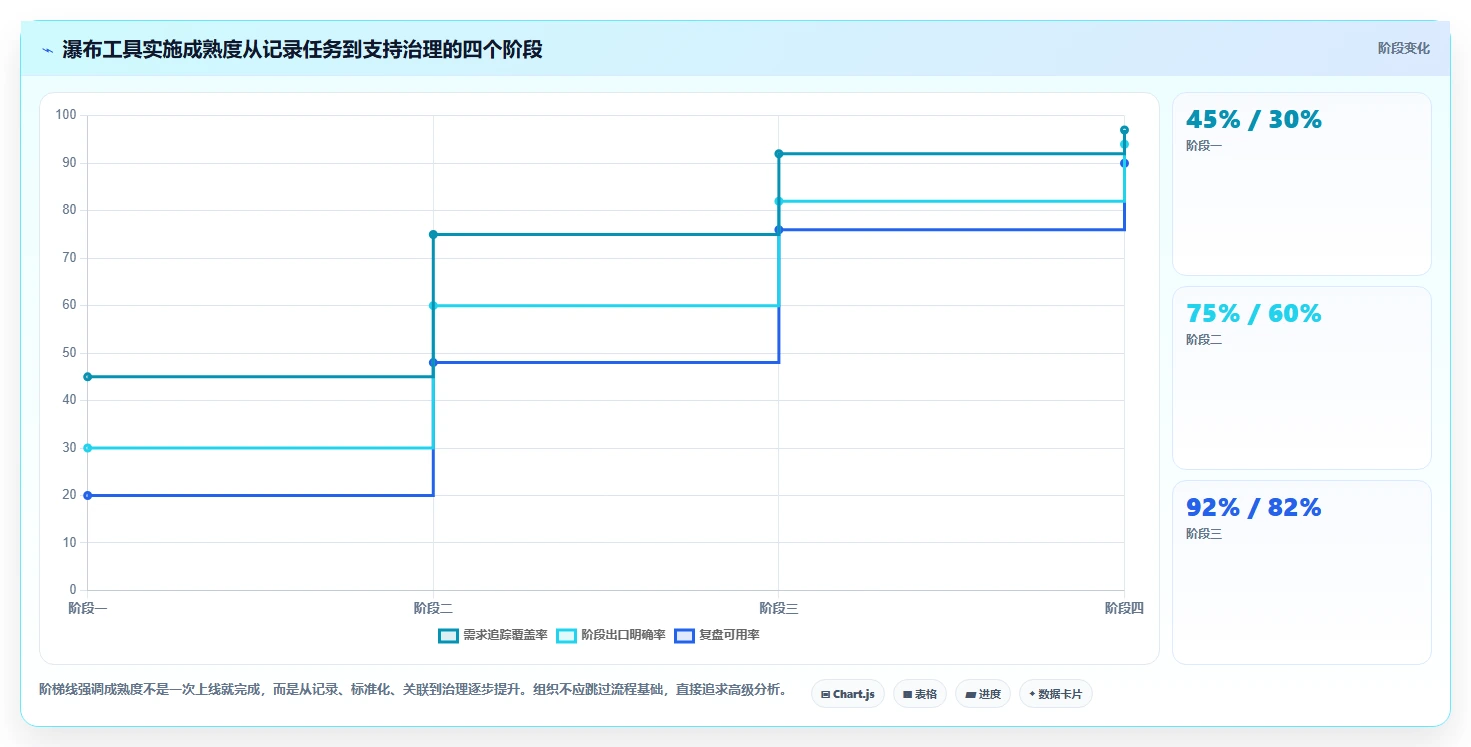Select the 阶段出口明确率 point at 94 for 阶段四
Viewport: 1471px width, 747px height.
pos(1124,144)
